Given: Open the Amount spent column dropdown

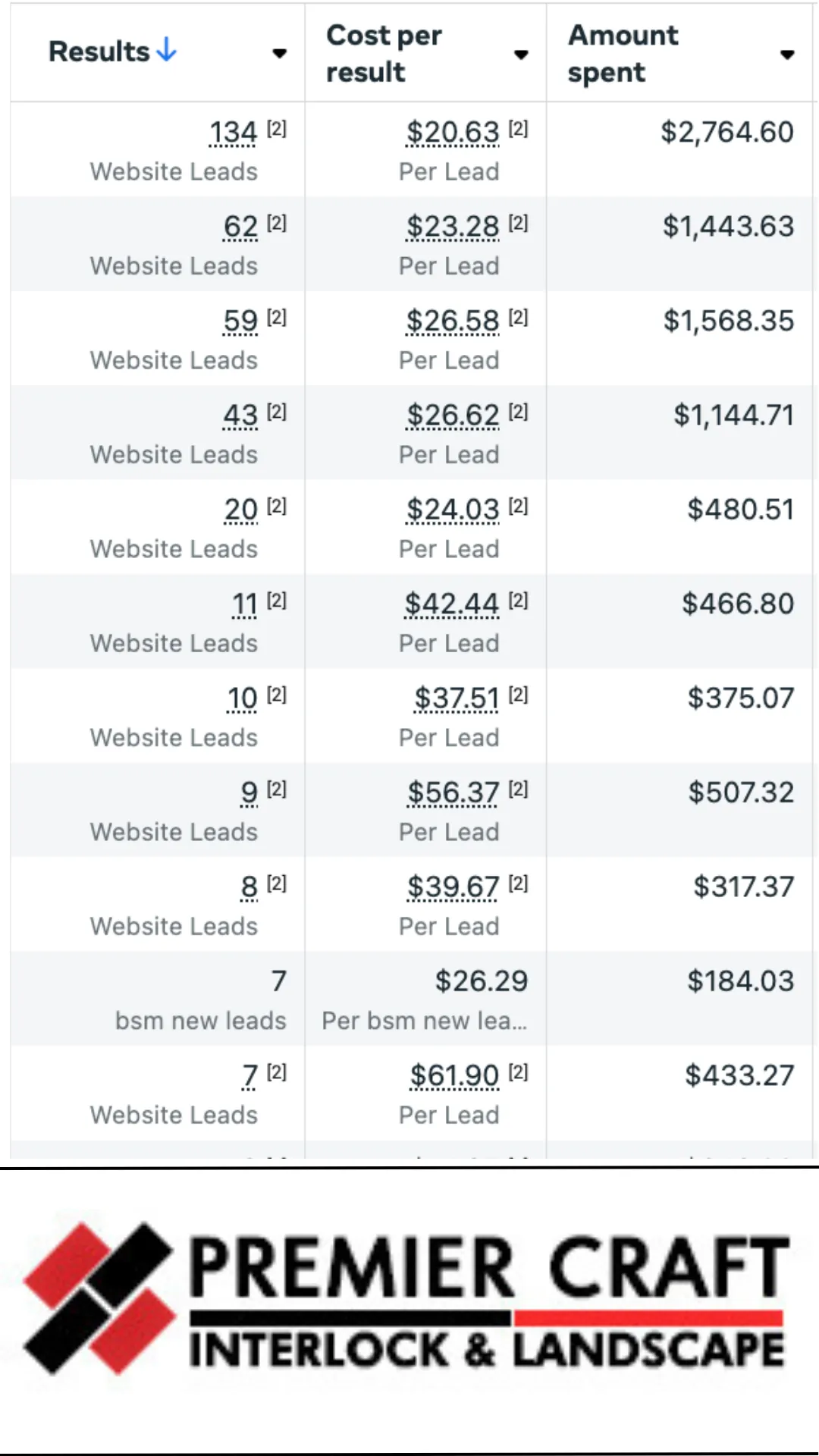Looking at the screenshot, I should point(787,54).
